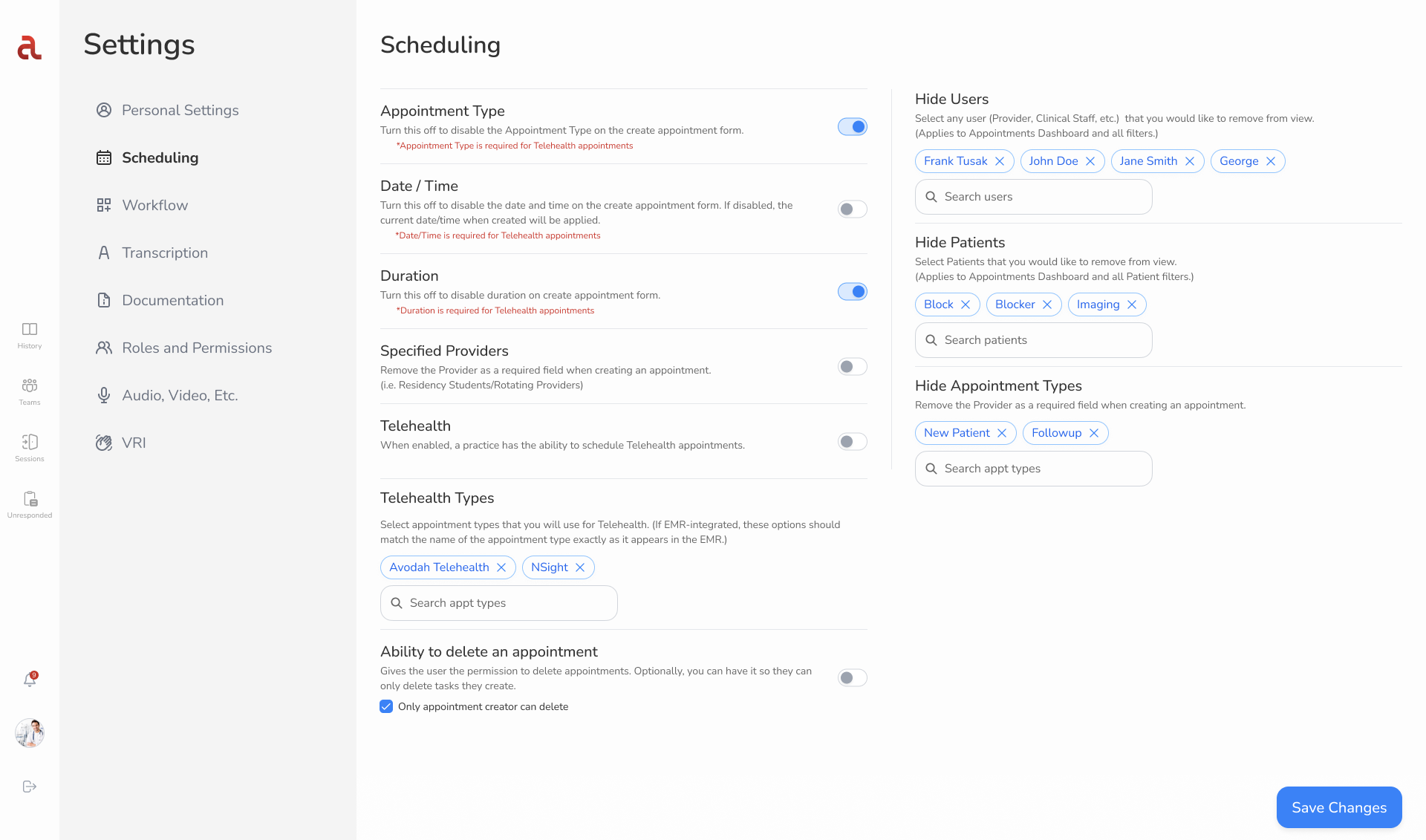Enable the Date / Time toggle
1426x840 pixels.
coord(853,209)
